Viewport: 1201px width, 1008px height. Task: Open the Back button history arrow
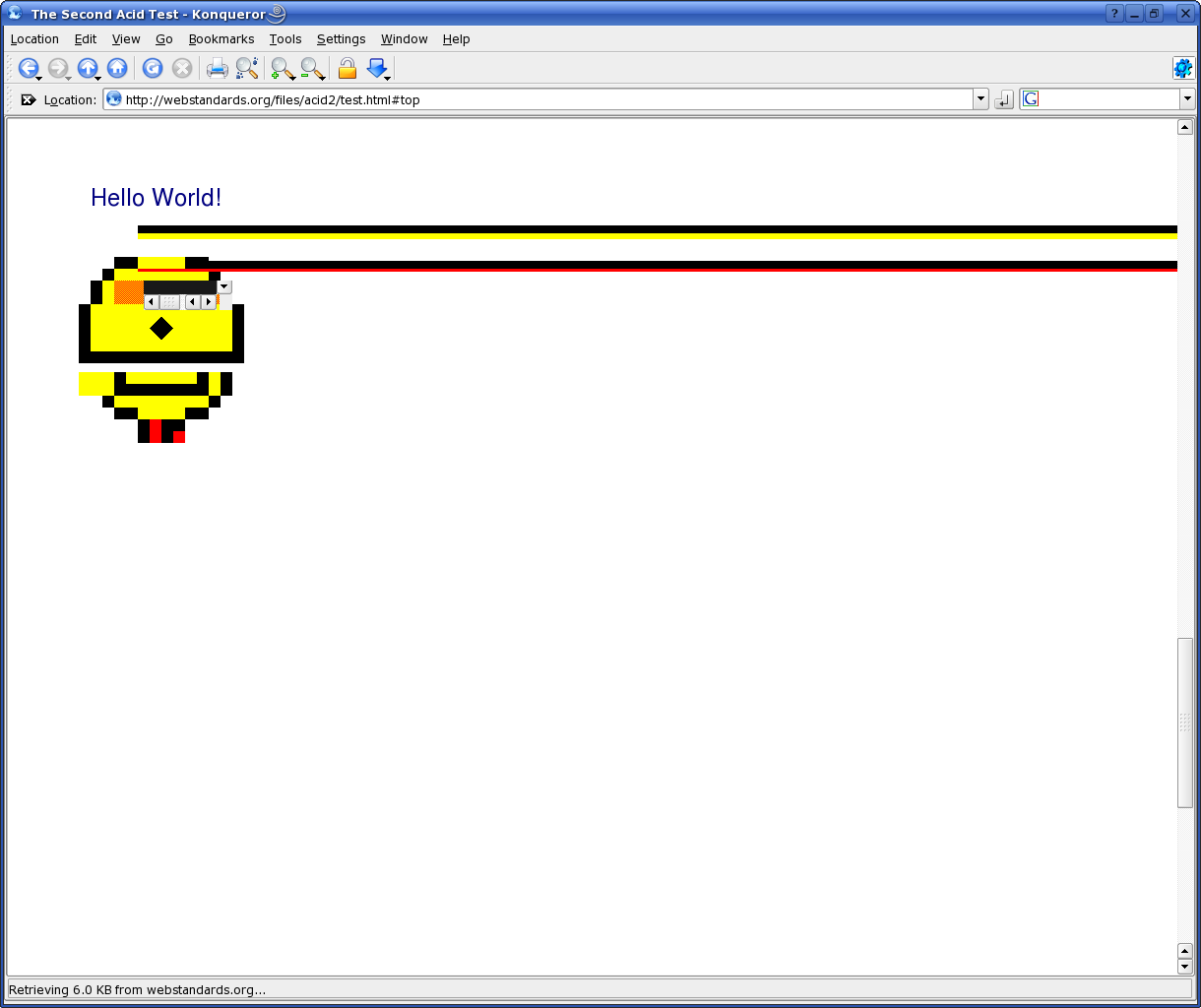coord(38,77)
